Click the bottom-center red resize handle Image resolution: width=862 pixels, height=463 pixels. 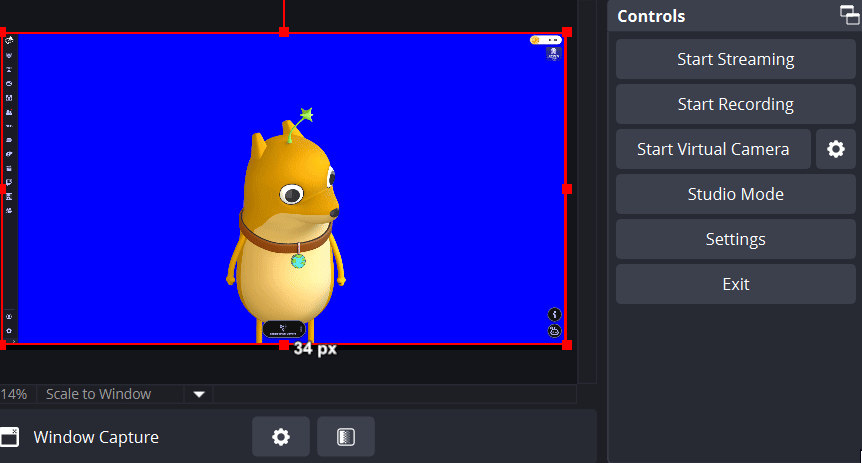coord(284,344)
